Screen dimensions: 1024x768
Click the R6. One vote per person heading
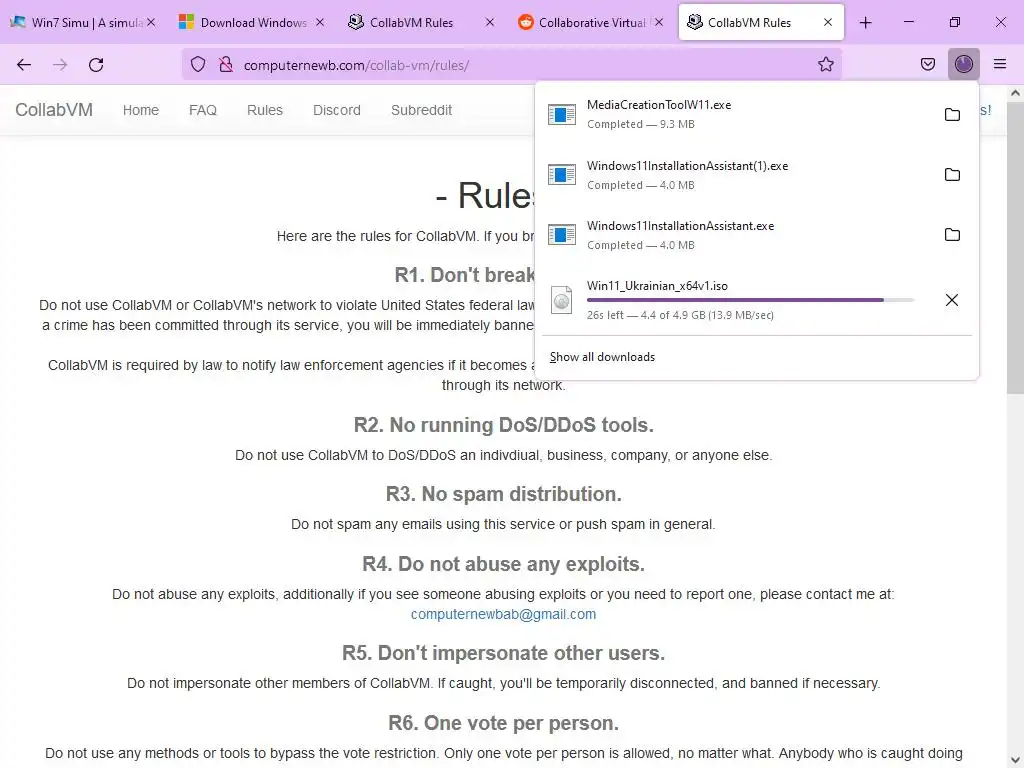(x=503, y=723)
